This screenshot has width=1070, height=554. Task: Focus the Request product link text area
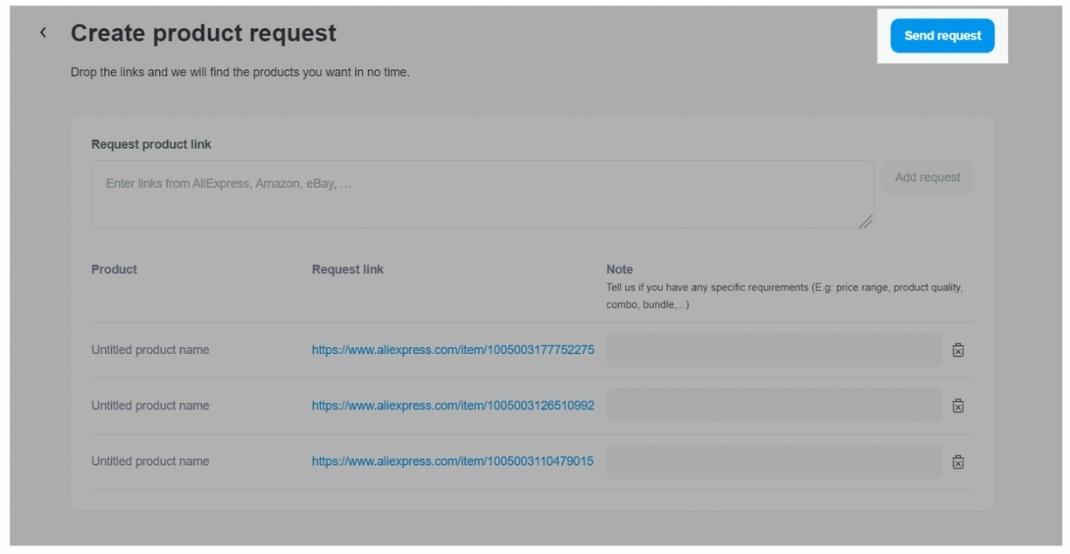pyautogui.click(x=482, y=194)
